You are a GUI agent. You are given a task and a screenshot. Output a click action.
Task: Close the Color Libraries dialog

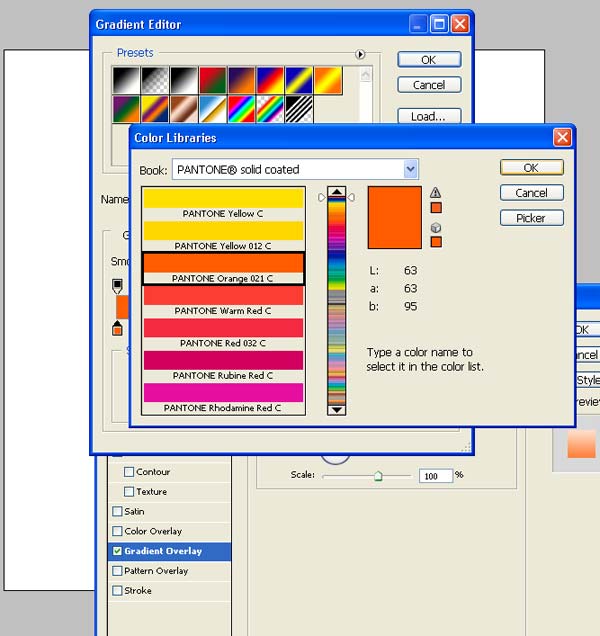pos(562,138)
